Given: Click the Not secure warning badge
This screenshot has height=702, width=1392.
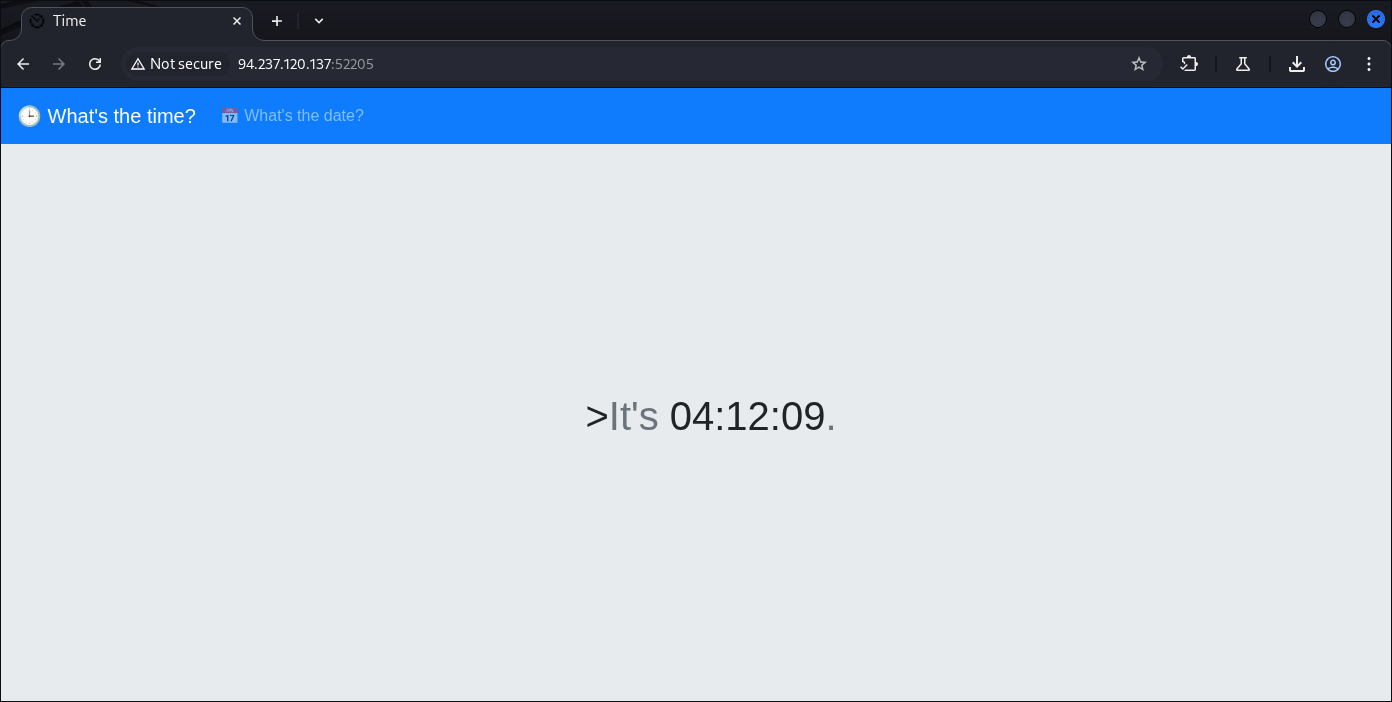Looking at the screenshot, I should click(176, 64).
